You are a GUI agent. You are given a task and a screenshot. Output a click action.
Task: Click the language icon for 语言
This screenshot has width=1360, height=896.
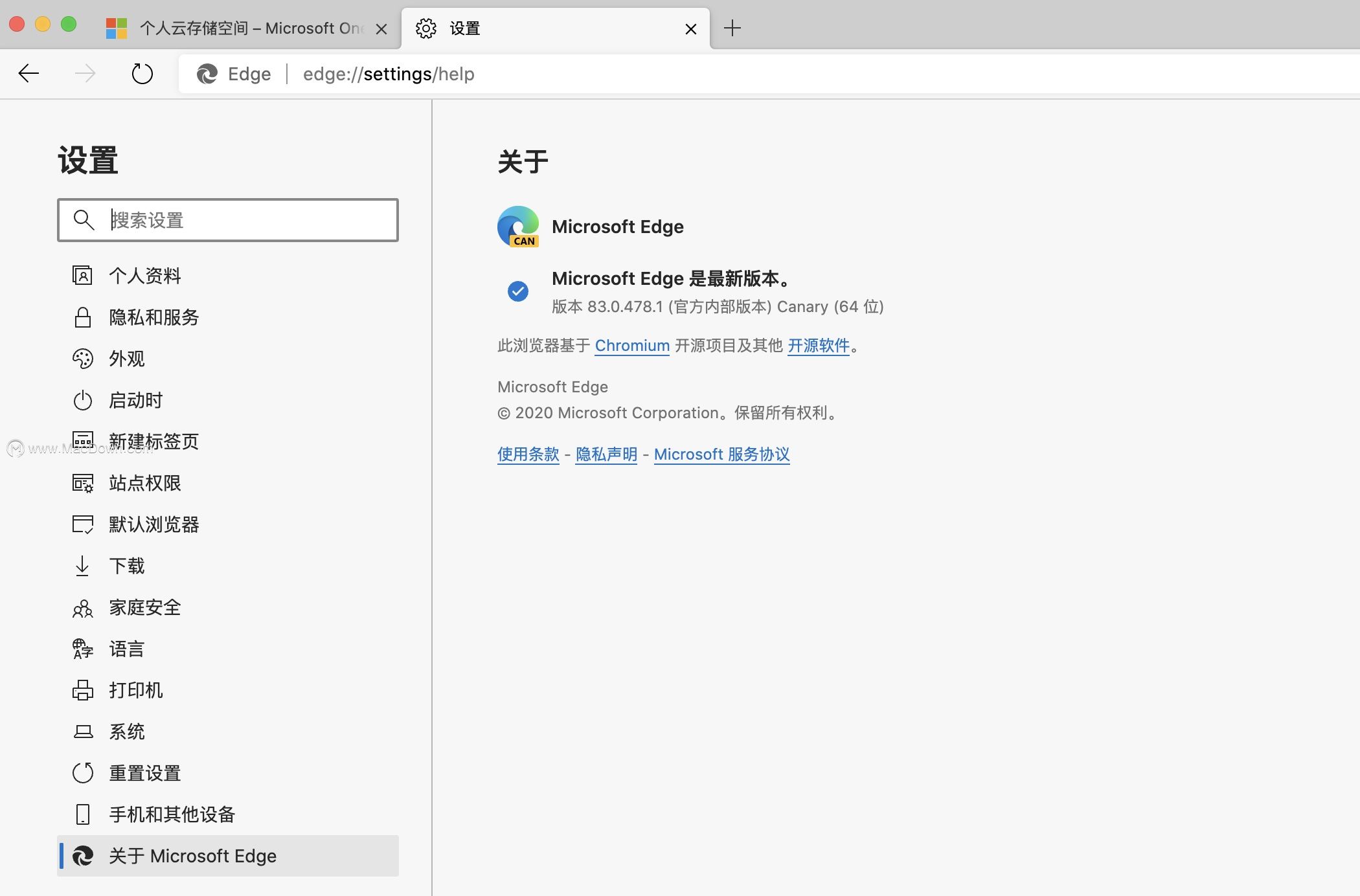(82, 649)
